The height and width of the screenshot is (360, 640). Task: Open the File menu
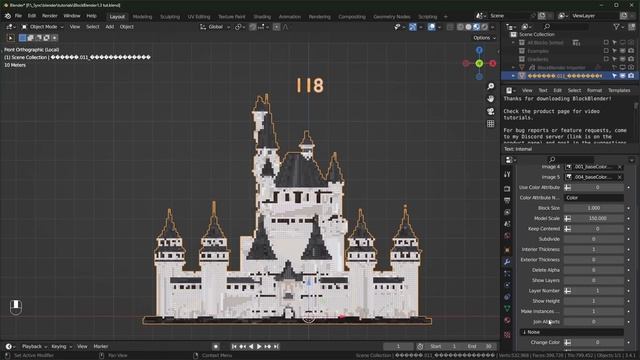(x=18, y=16)
